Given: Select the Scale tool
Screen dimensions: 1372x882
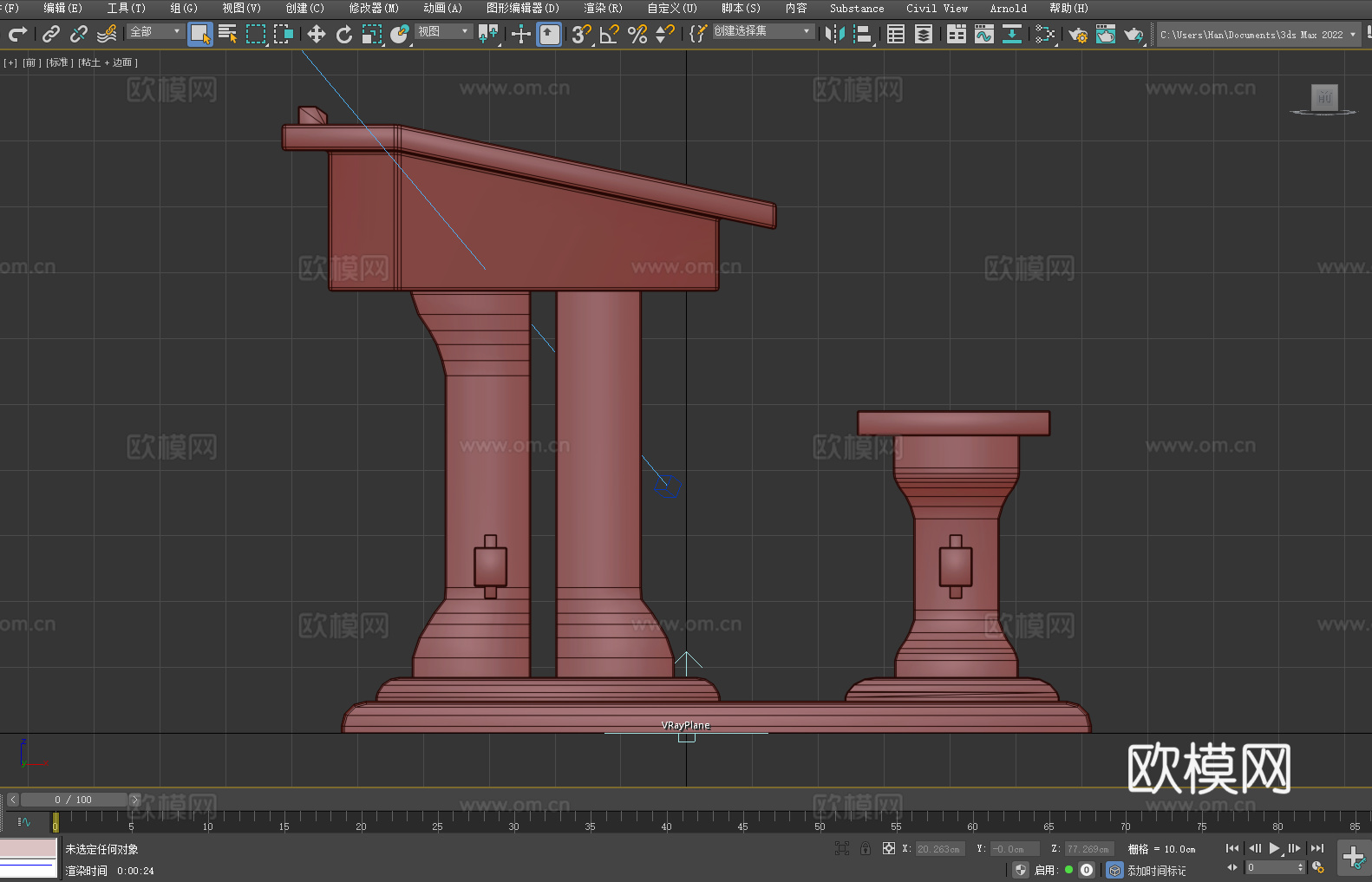Looking at the screenshot, I should point(372,34).
